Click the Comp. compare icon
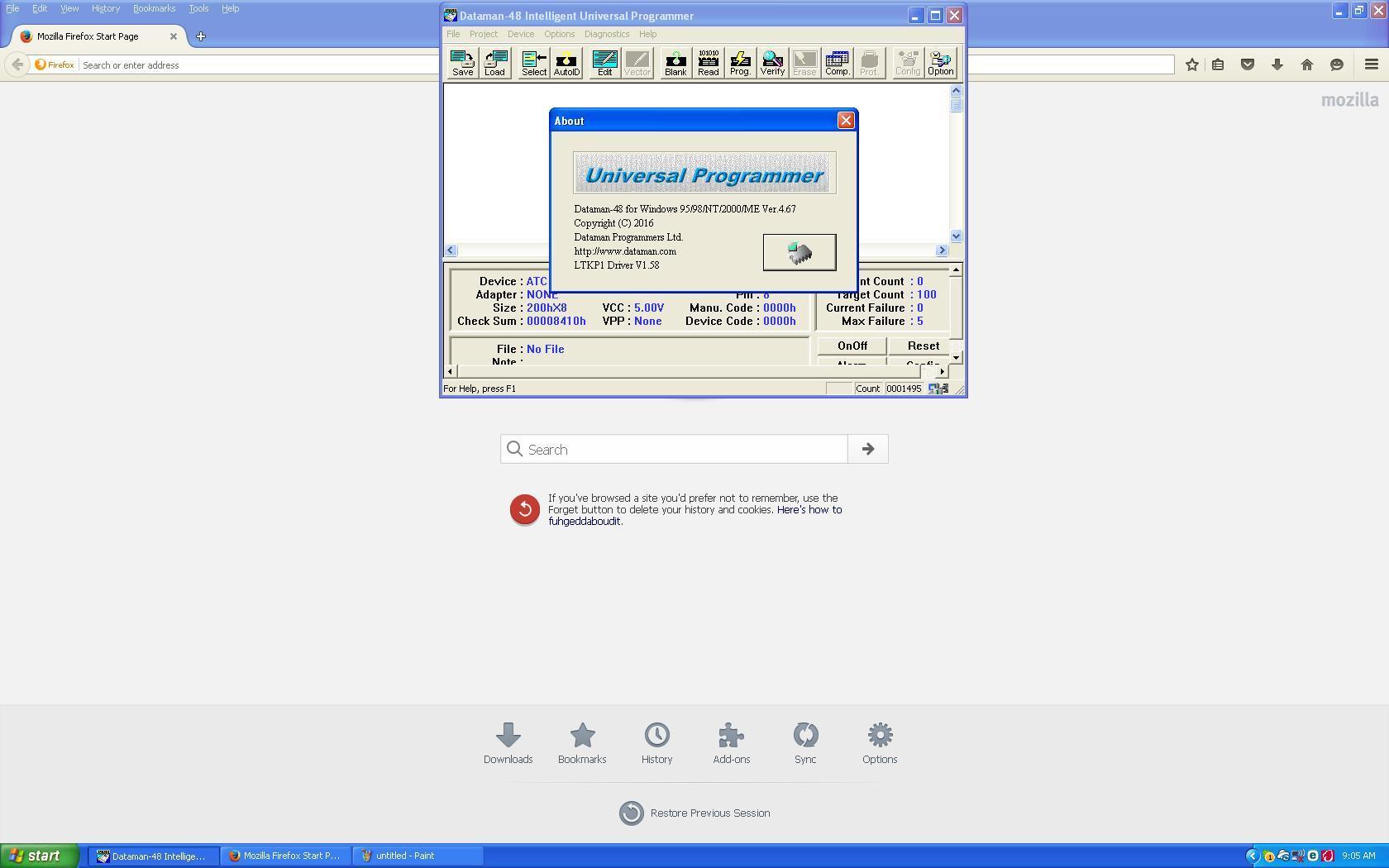This screenshot has width=1389, height=868. [837, 63]
